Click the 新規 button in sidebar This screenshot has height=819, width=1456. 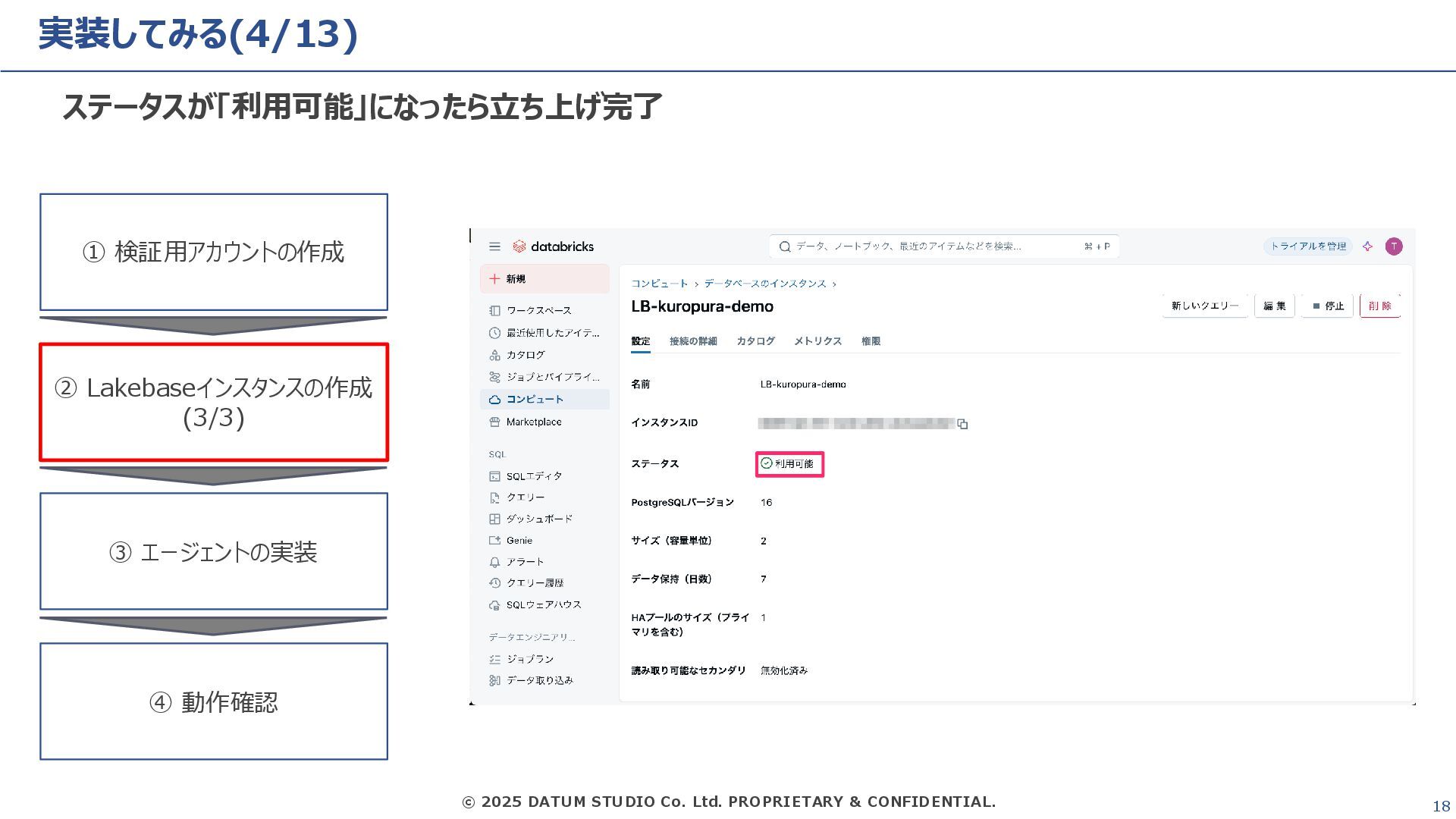click(x=544, y=279)
